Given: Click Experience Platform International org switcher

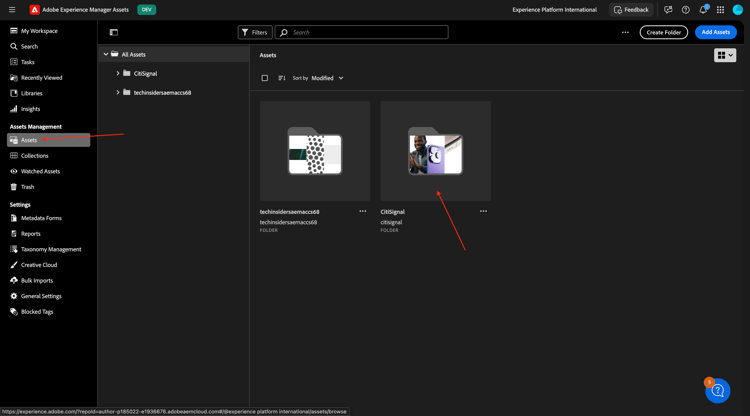Looking at the screenshot, I should pos(554,10).
